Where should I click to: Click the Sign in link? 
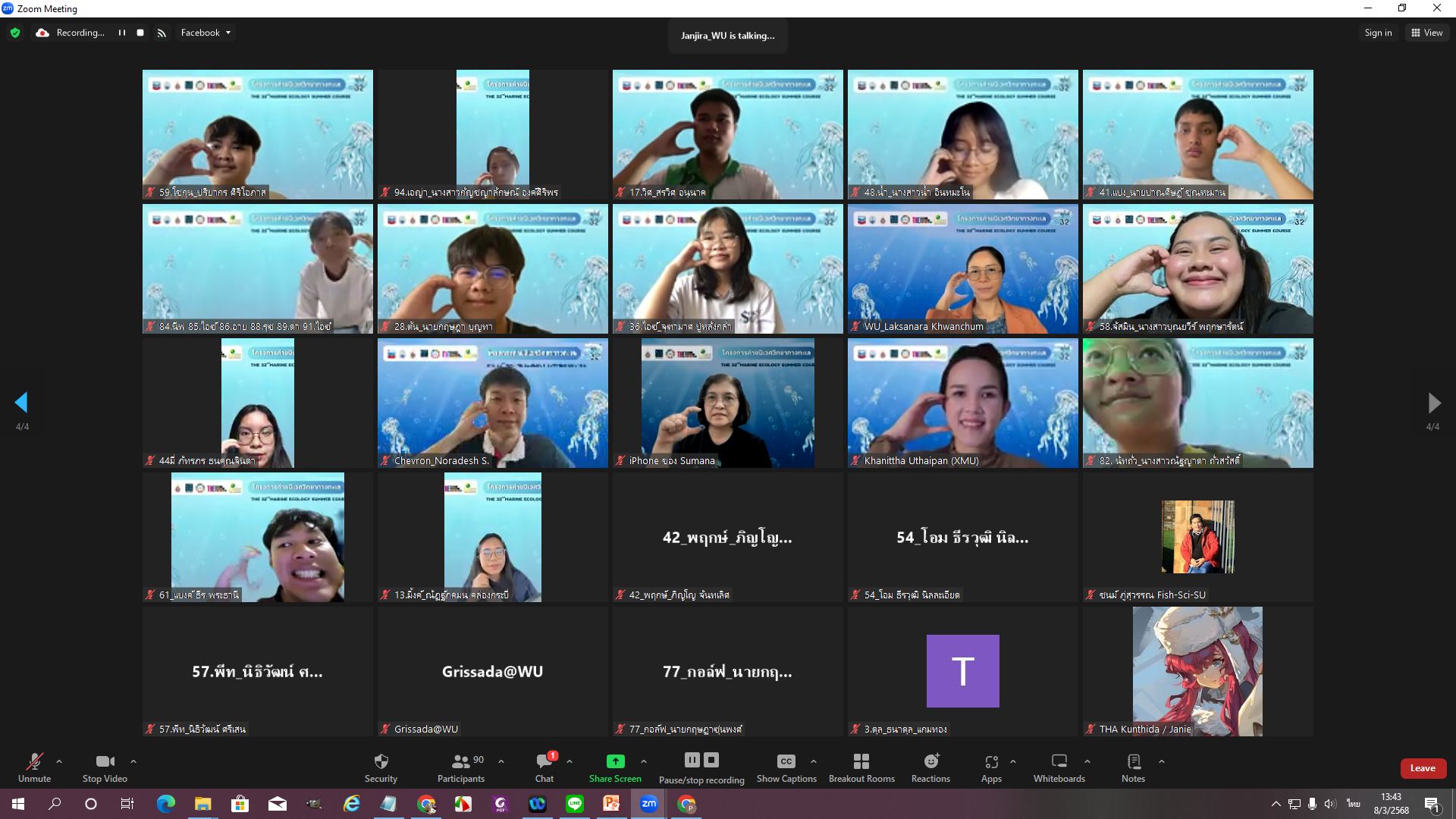[1378, 33]
